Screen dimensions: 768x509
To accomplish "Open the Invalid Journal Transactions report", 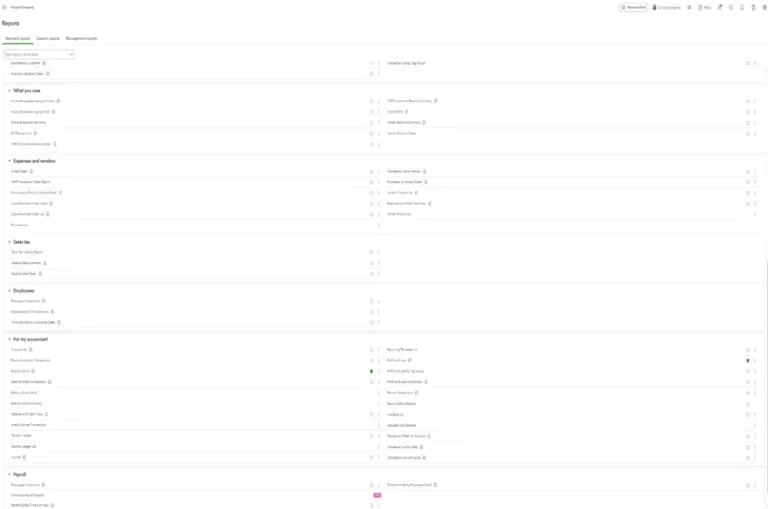I will coord(28,425).
